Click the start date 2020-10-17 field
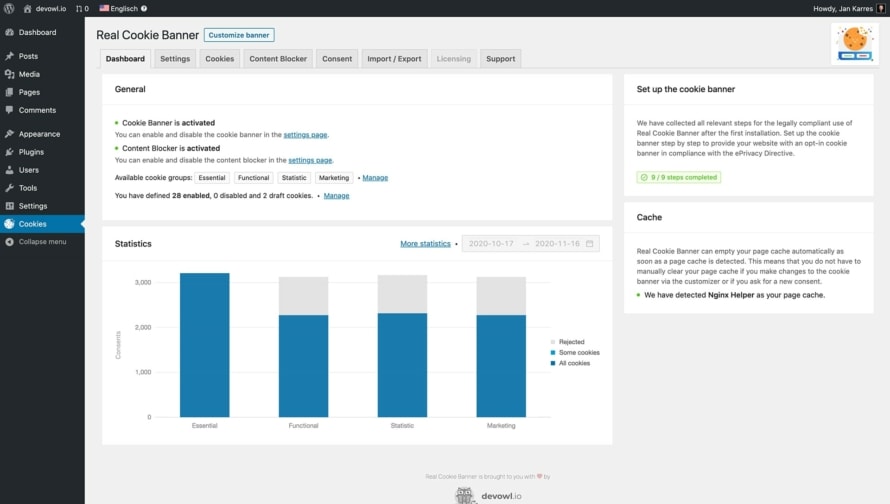 point(491,243)
